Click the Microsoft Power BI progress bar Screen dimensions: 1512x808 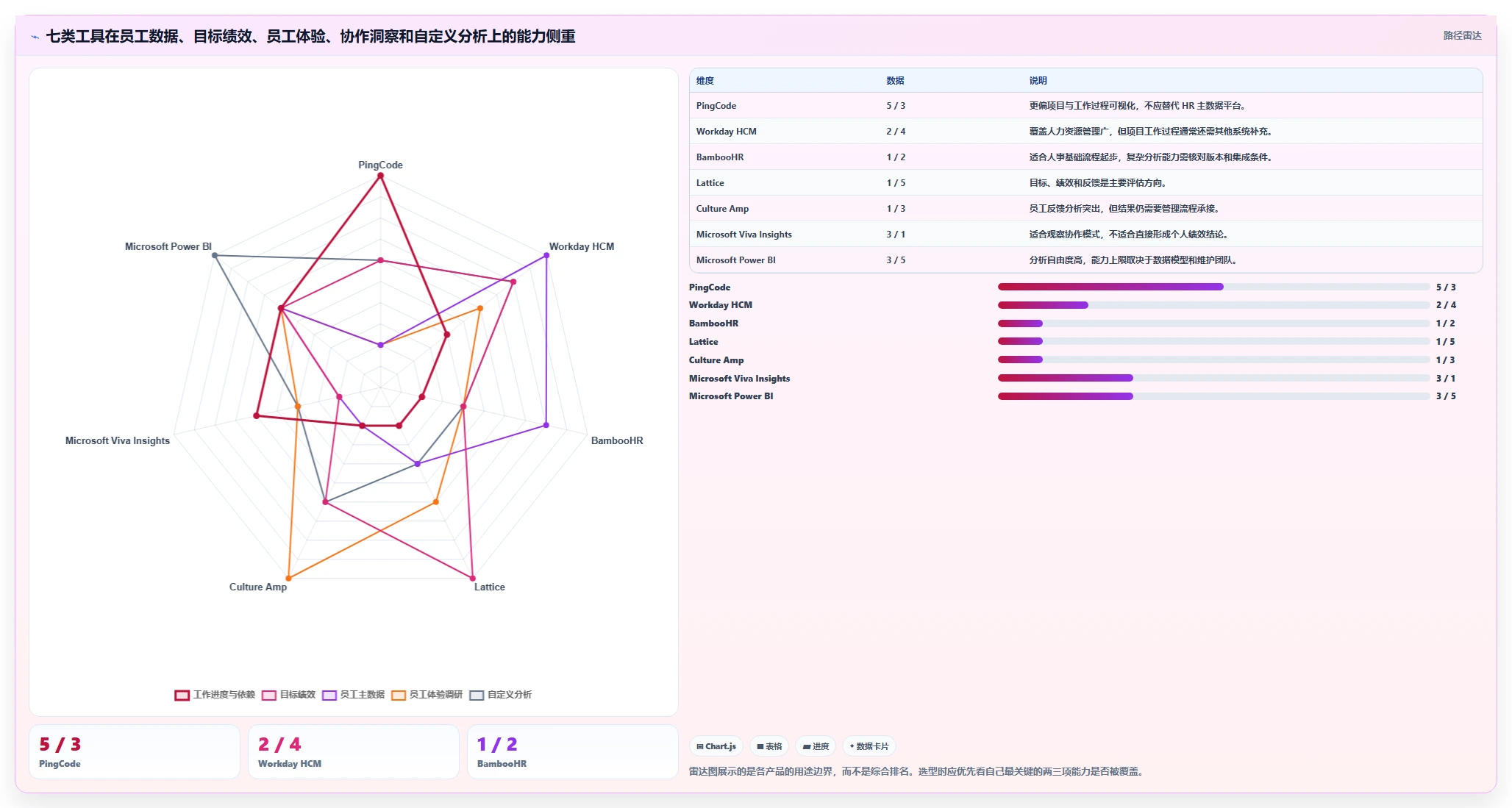tap(1213, 396)
